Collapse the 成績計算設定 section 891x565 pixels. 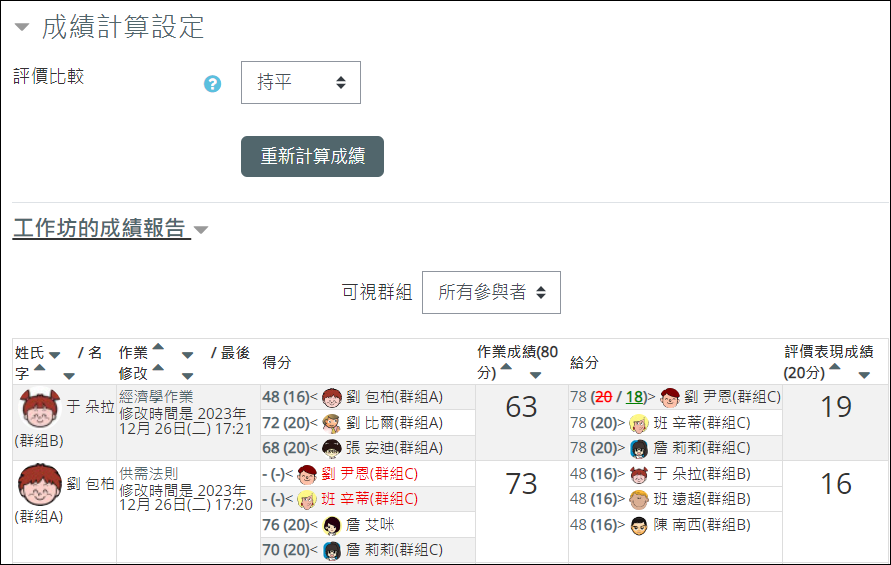(x=22, y=27)
